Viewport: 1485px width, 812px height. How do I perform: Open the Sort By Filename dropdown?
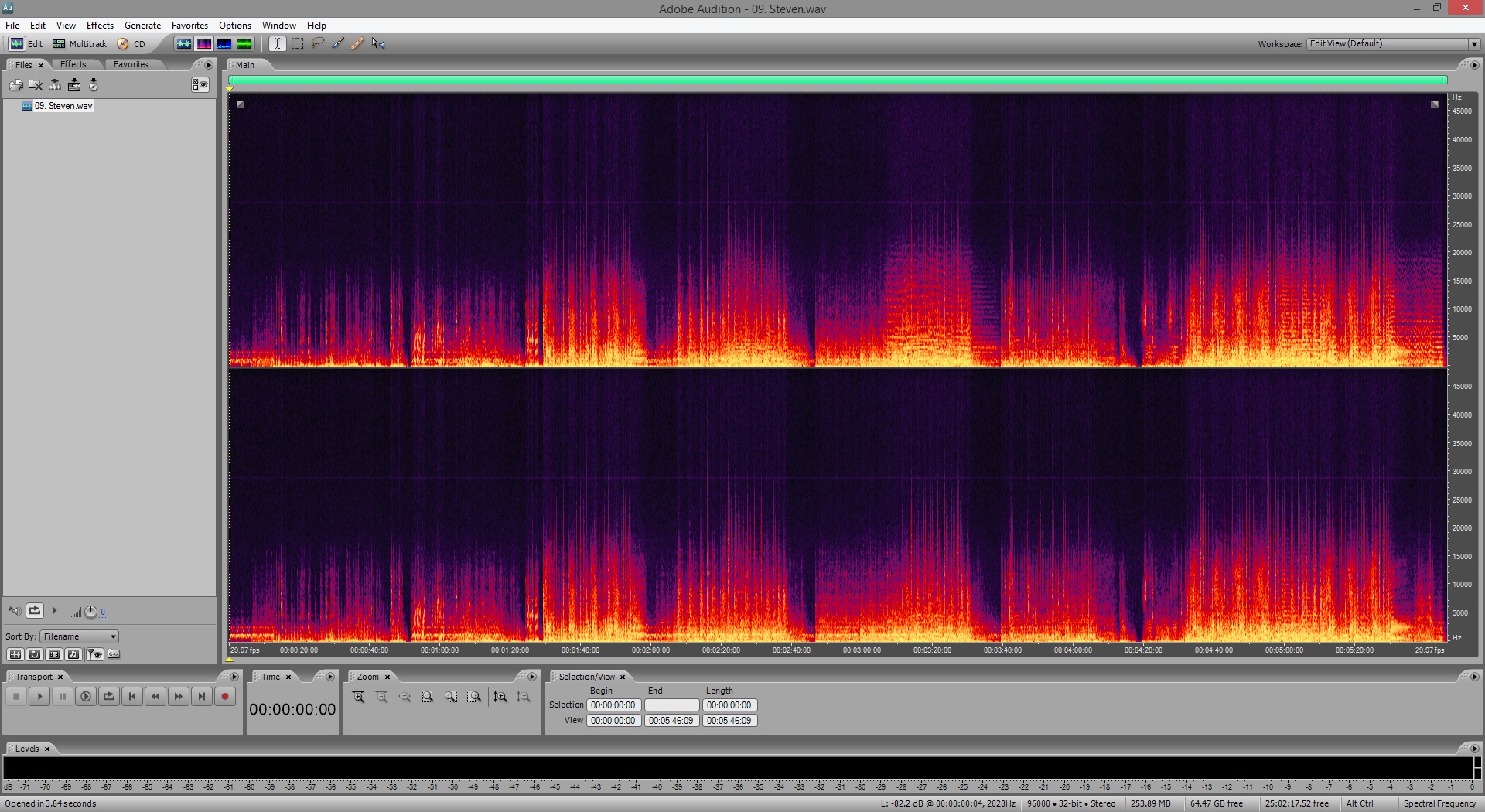tap(80, 636)
